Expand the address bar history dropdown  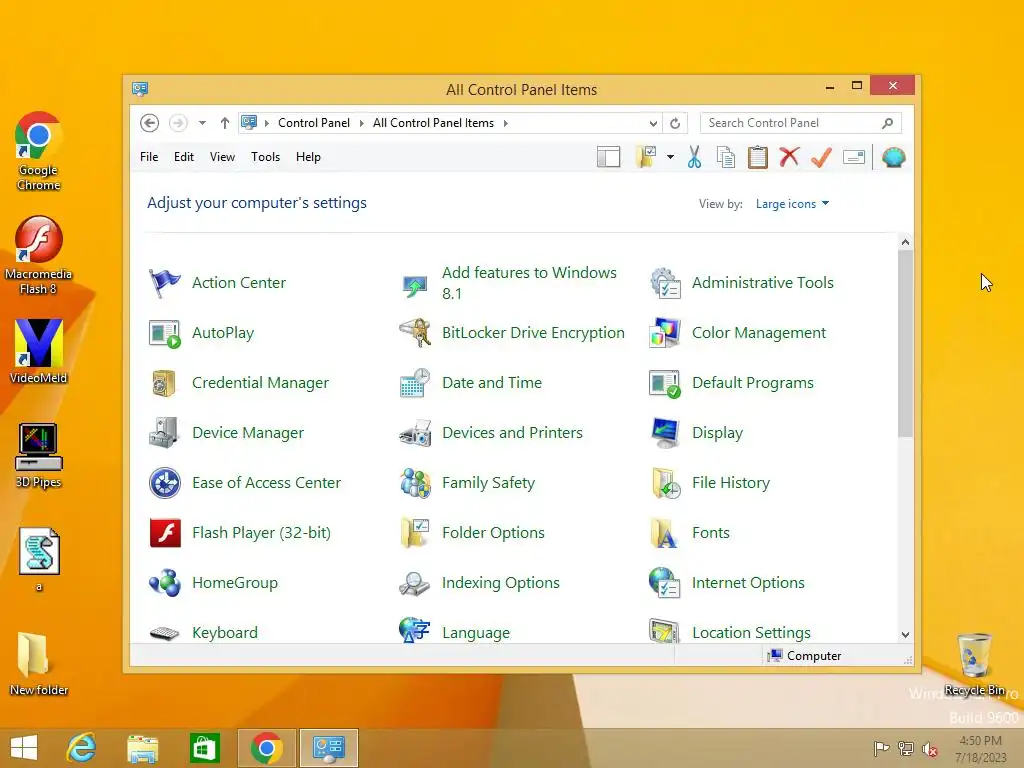coord(653,123)
